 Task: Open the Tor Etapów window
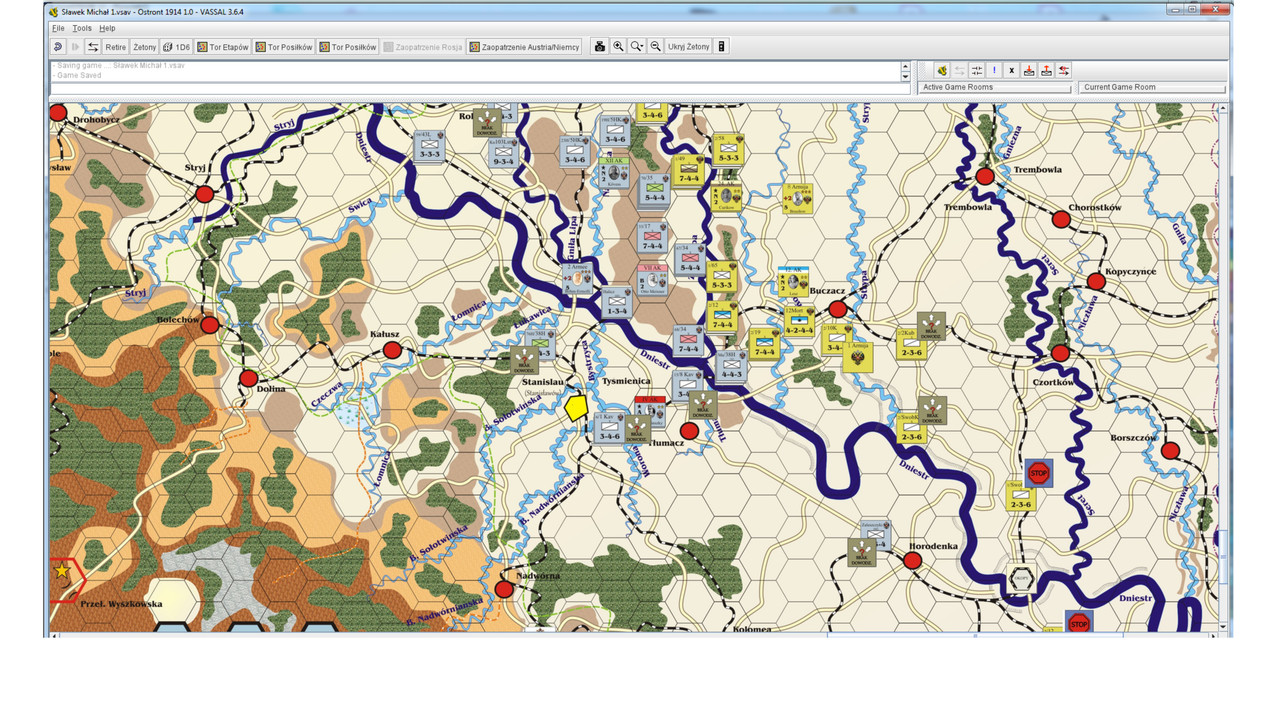[223, 47]
